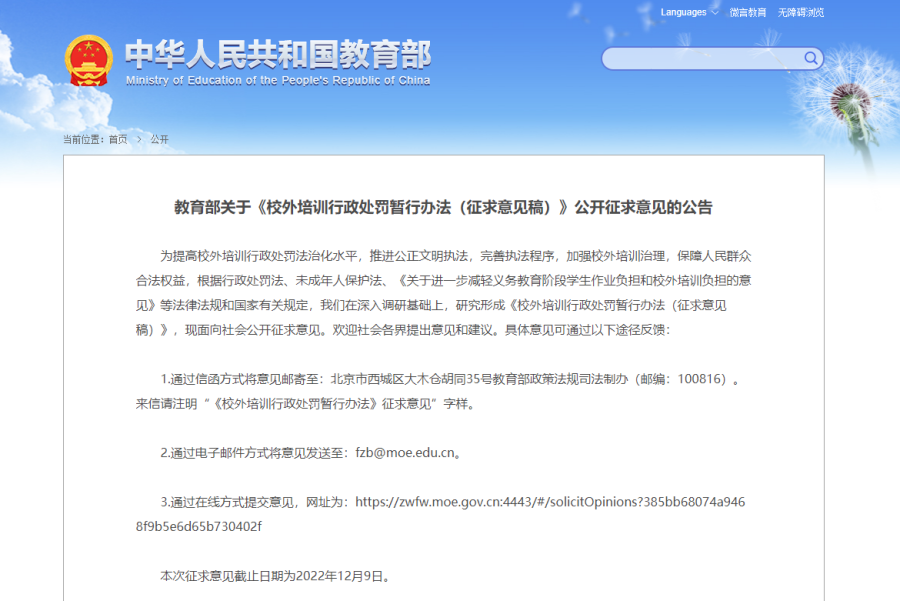Open the 微言教育 link in header
900x601 pixels.
747,13
